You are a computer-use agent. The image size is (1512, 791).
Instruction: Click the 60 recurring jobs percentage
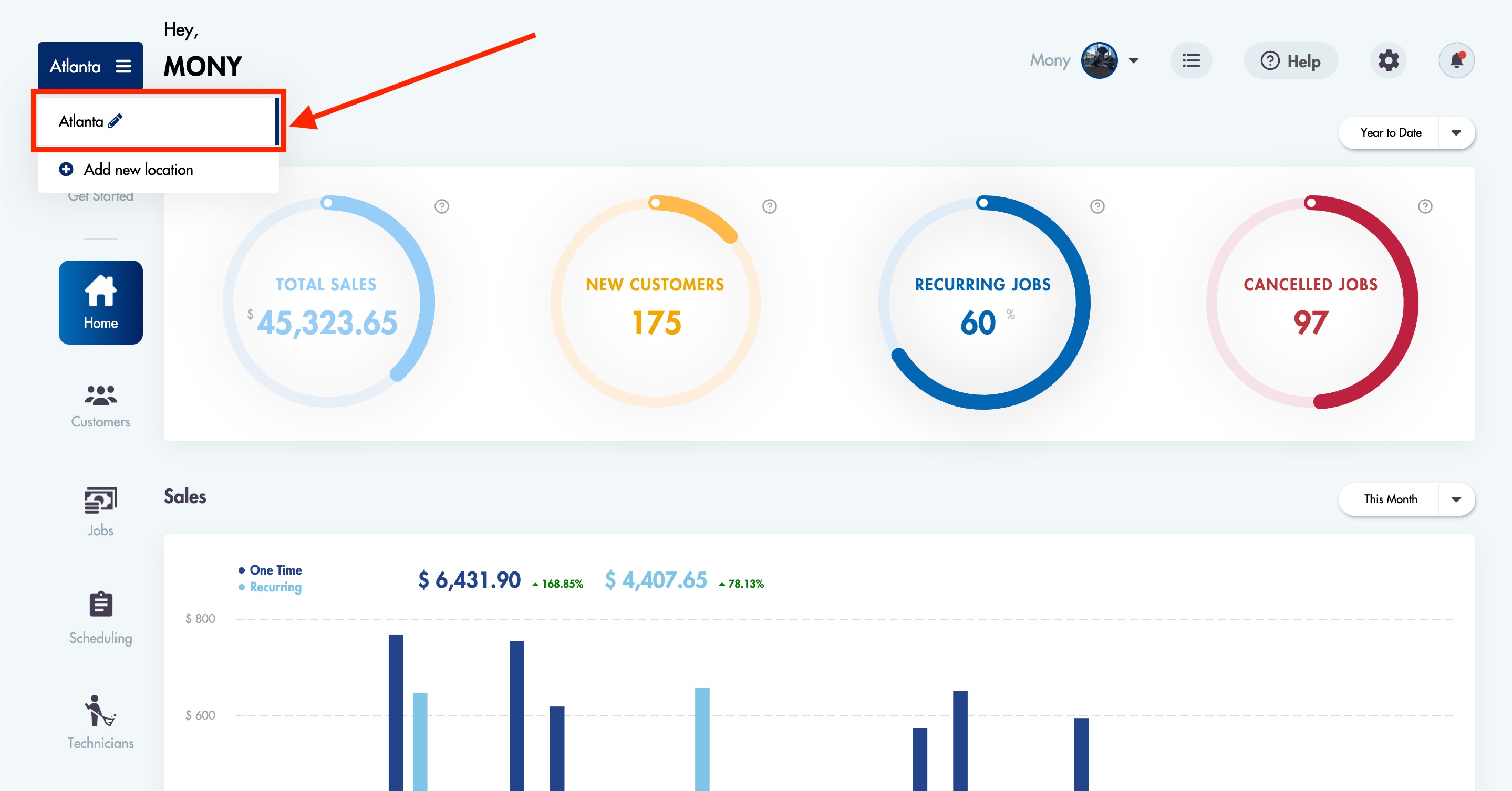click(978, 322)
